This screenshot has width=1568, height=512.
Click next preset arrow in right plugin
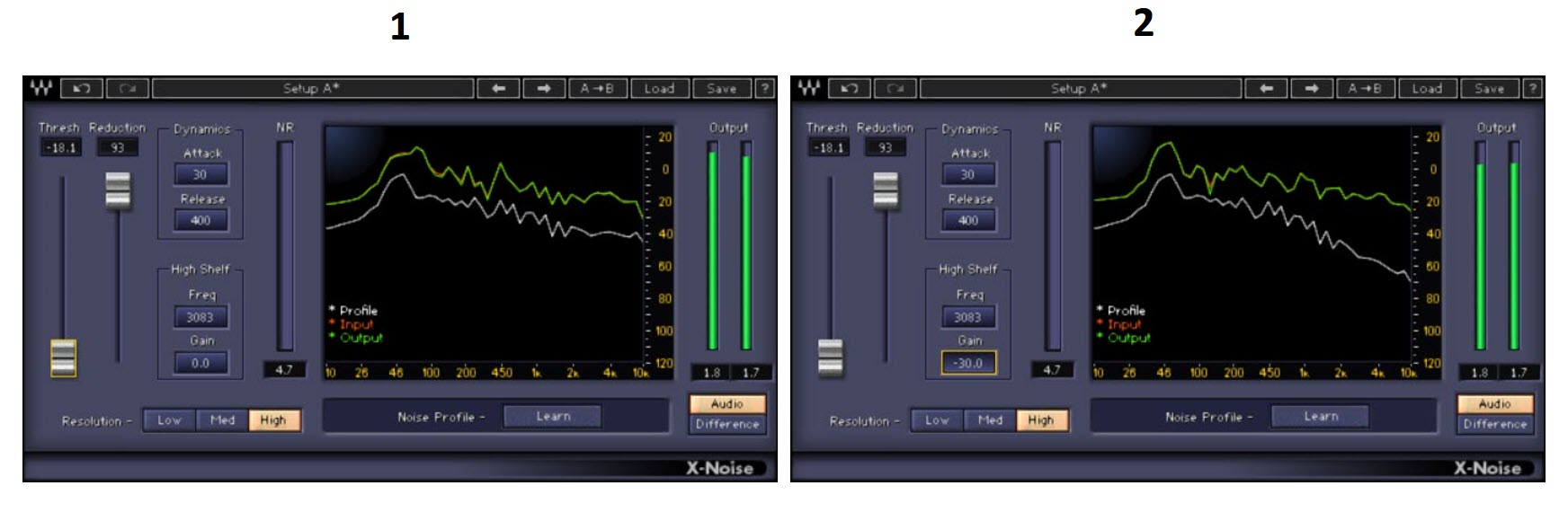pos(1312,88)
